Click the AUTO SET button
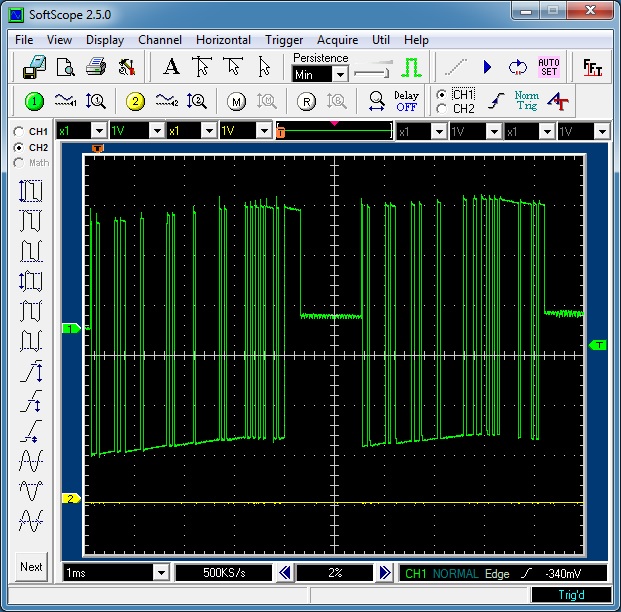The width and height of the screenshot is (621, 612). 548,67
